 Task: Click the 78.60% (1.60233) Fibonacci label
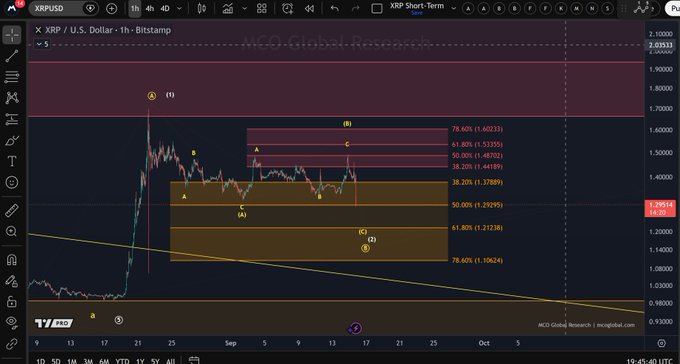477,129
